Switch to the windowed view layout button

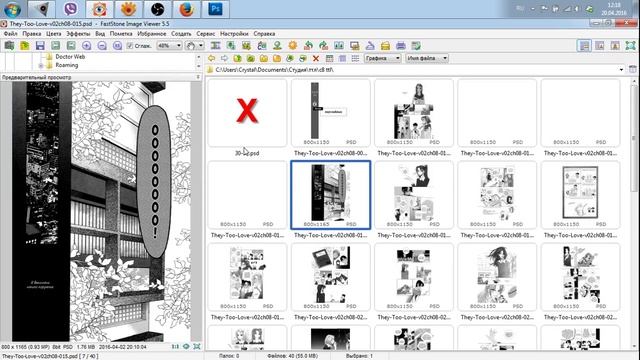tap(600, 46)
